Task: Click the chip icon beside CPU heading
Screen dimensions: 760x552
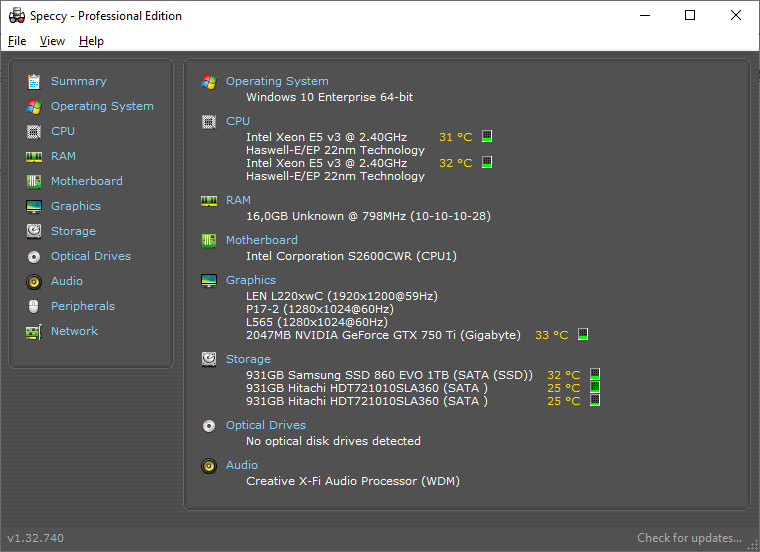Action: (x=209, y=122)
